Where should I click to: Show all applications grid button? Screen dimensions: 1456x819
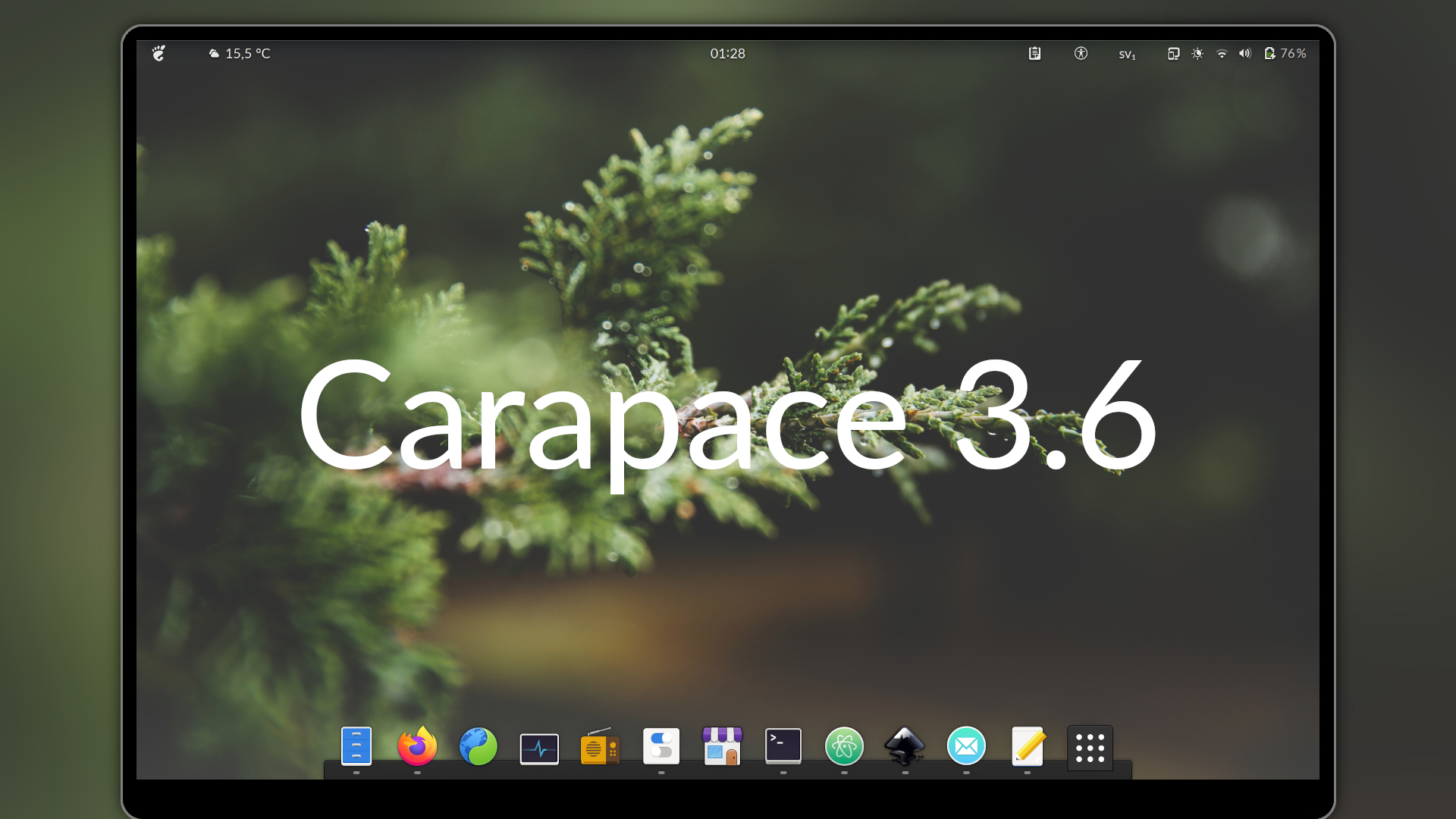click(x=1090, y=748)
